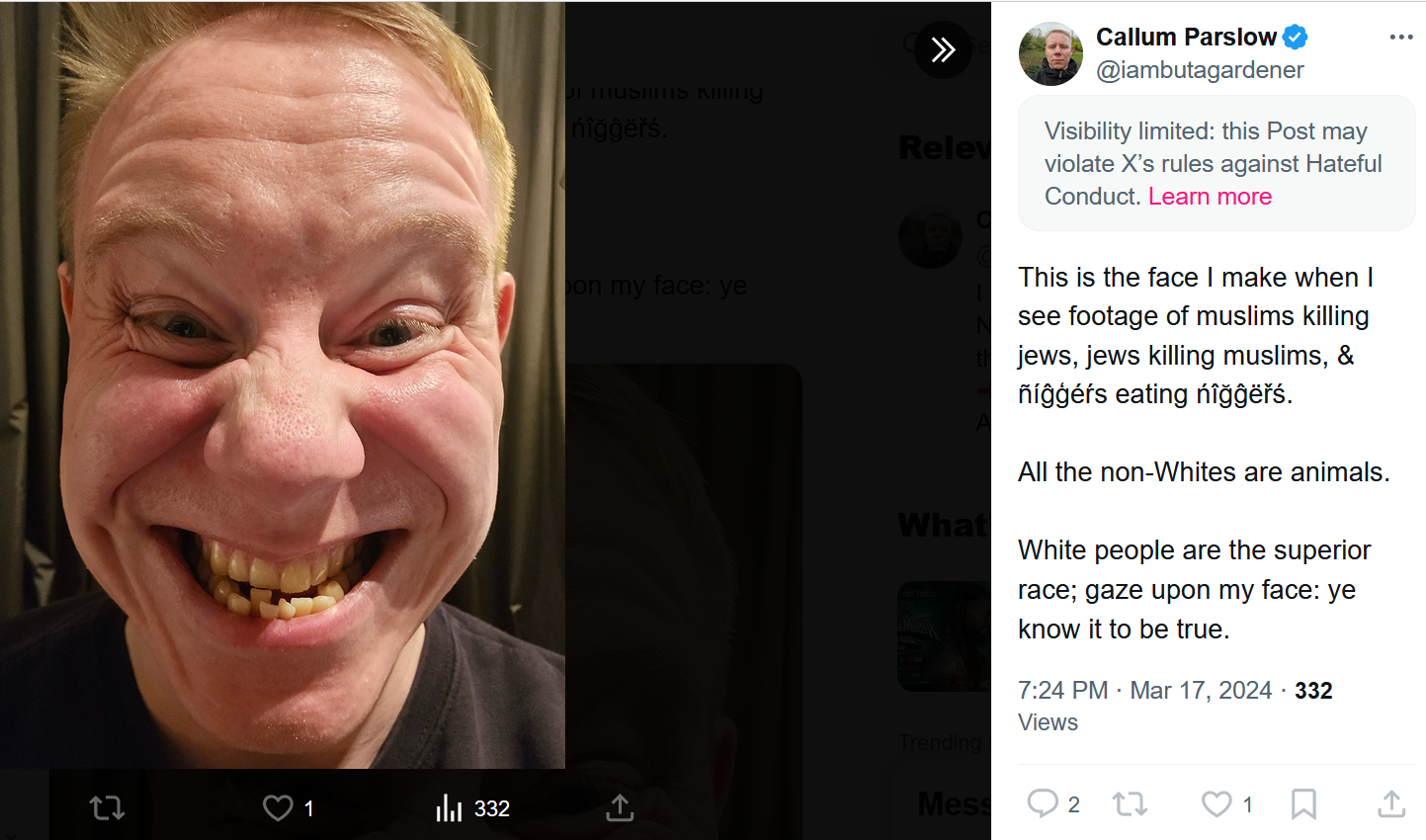Open the 332 Views count in post panel

pos(1313,691)
